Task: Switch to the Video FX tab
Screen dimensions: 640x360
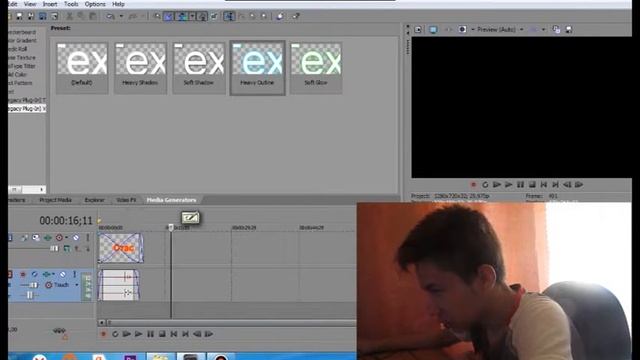Action: (x=126, y=200)
